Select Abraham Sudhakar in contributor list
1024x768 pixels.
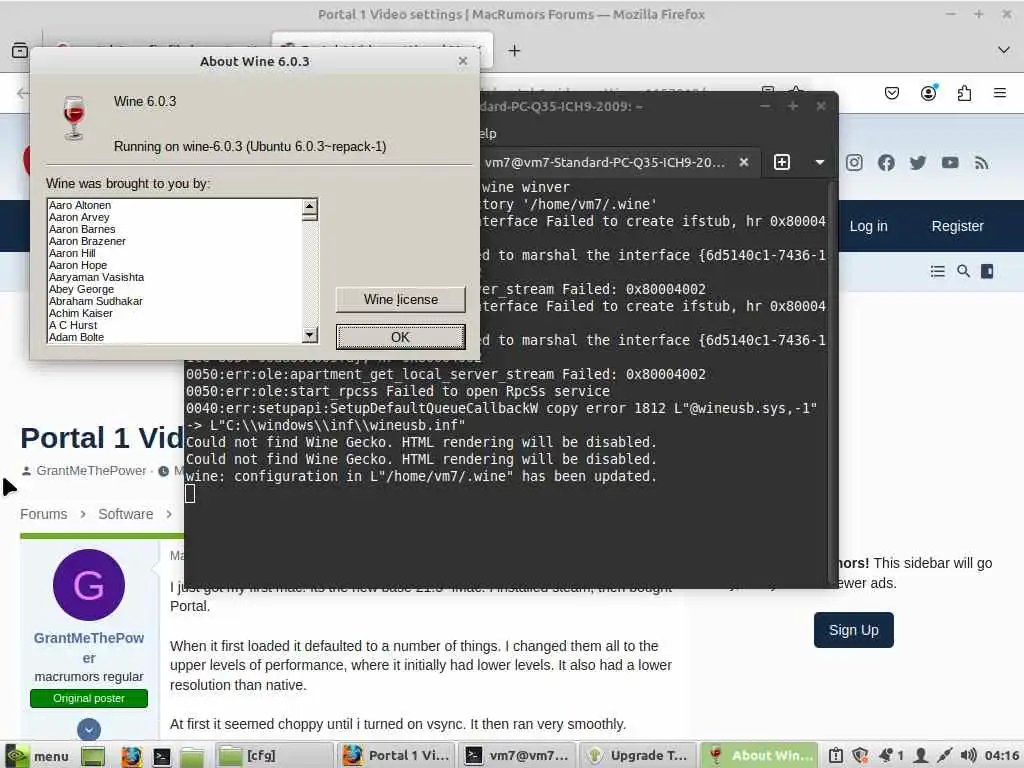[95, 301]
